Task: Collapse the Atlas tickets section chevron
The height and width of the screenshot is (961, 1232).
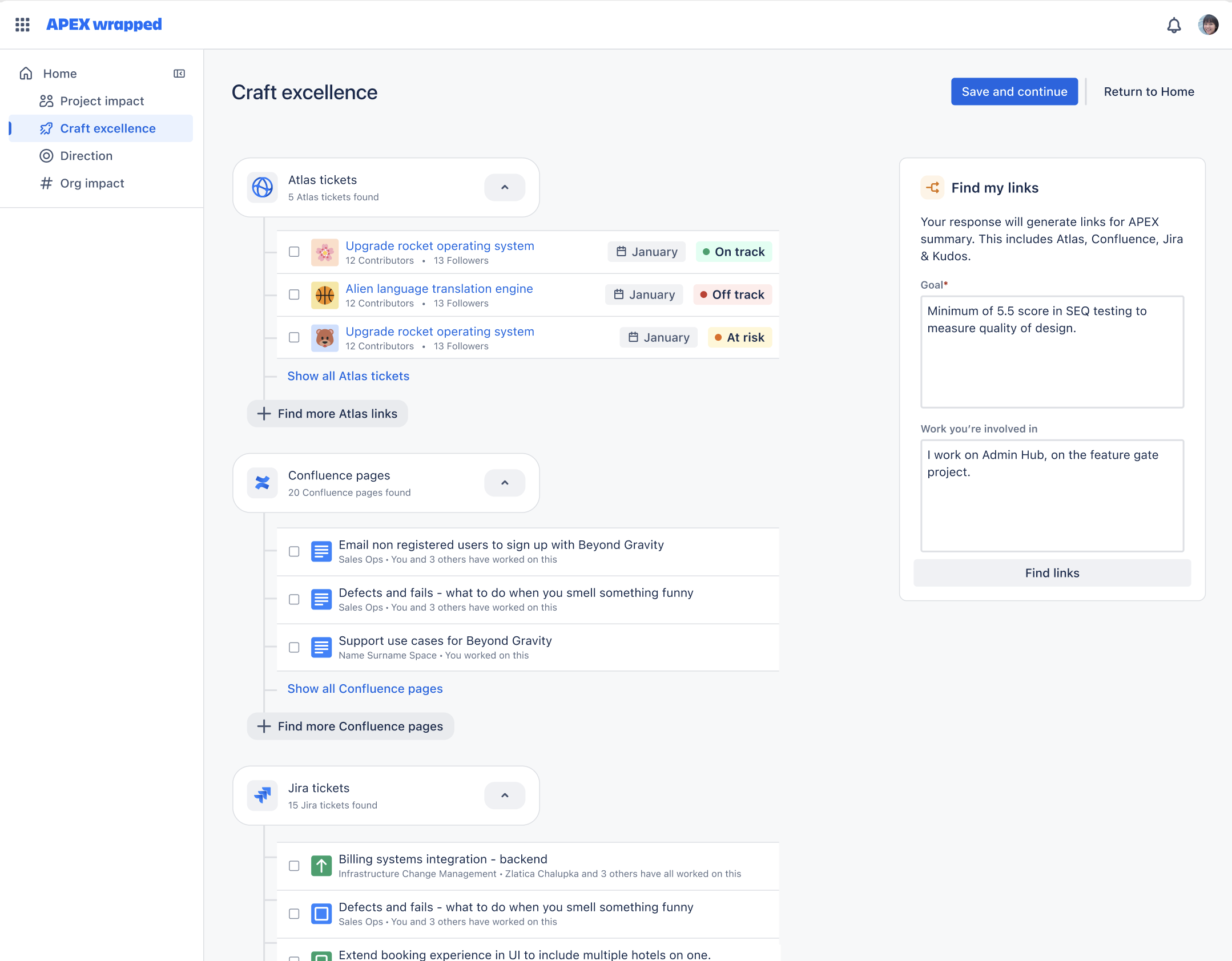Action: [x=505, y=187]
